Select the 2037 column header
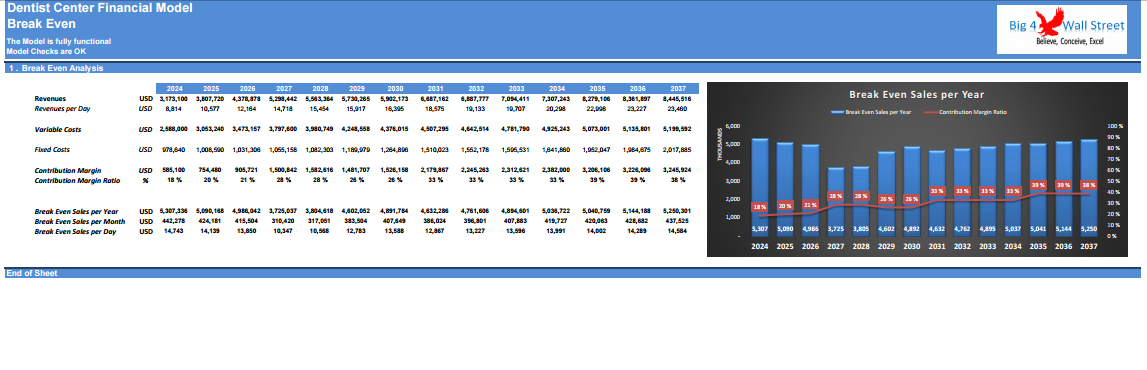This screenshot has width=1147, height=370. pos(680,88)
